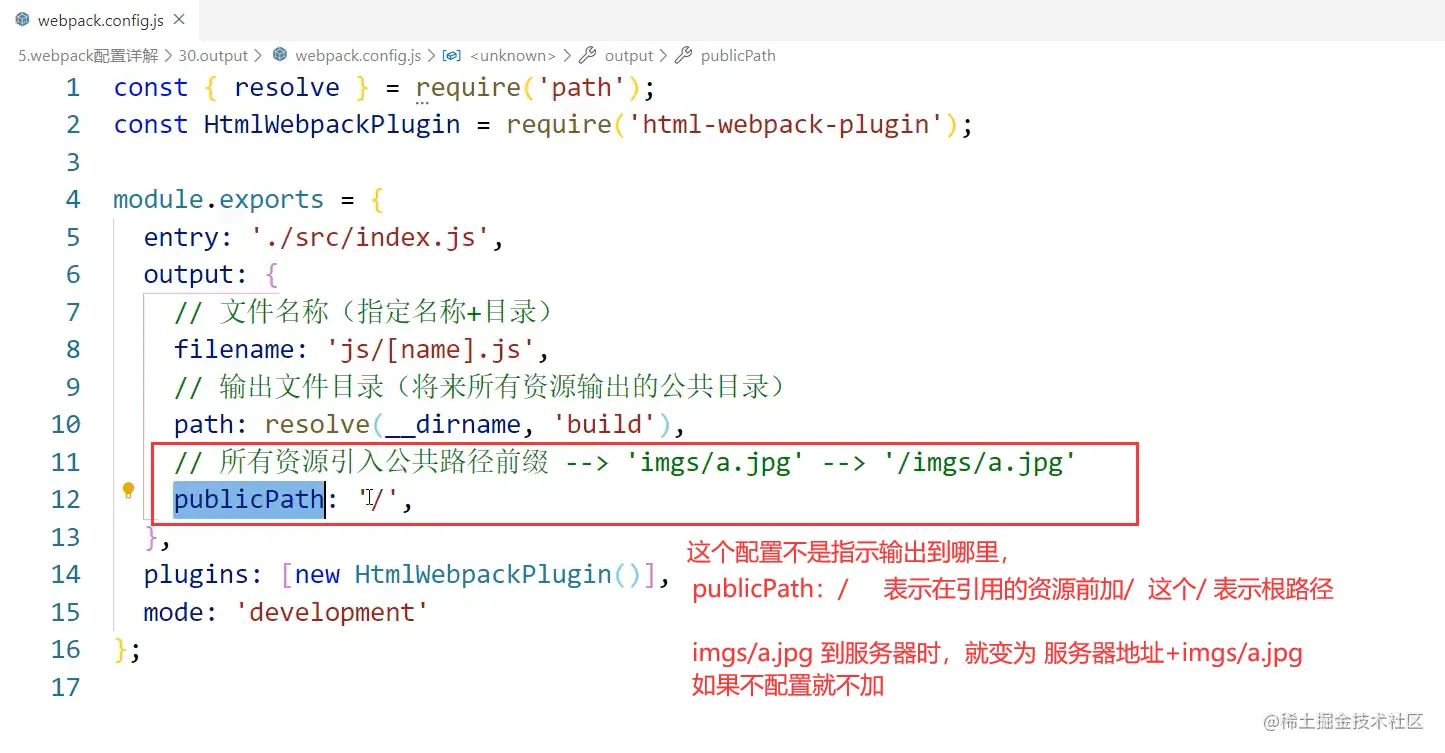Place cursor on 'path' string in line 1
Screen dimensions: 1445x753
[x=581, y=88]
